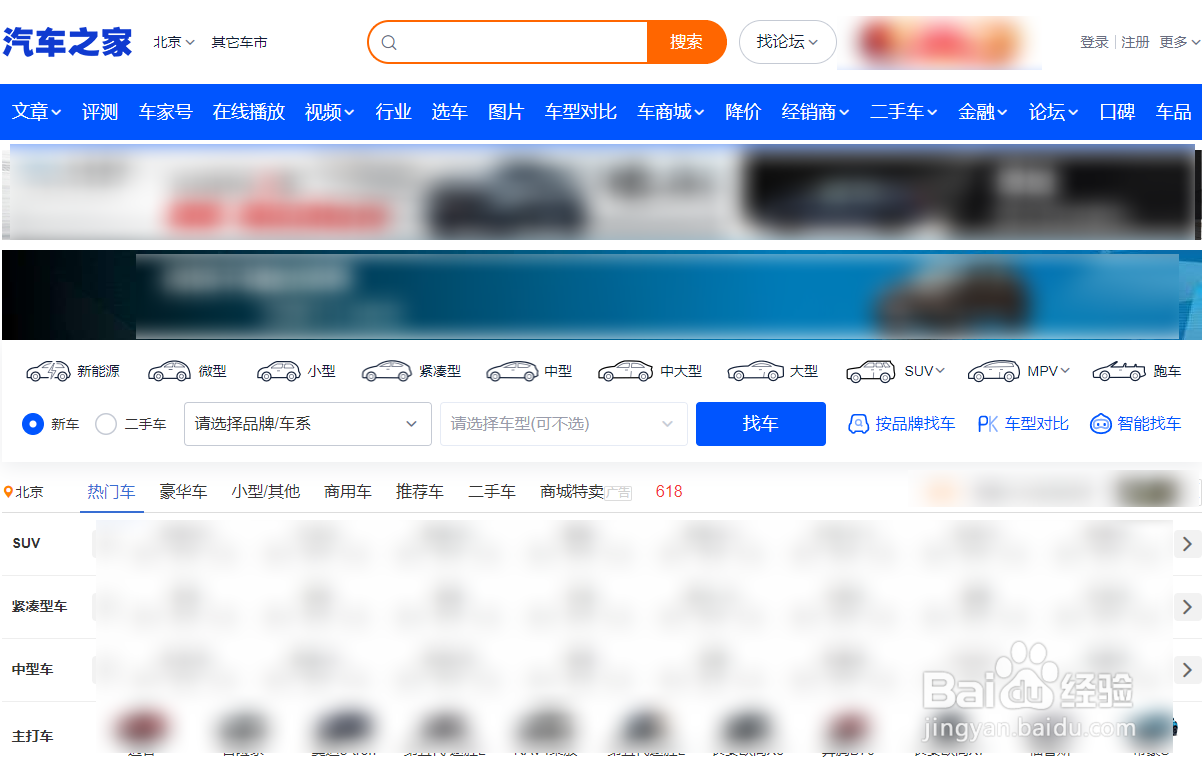The width and height of the screenshot is (1202, 769).
Task: Expand the 北京 city selector in header
Action: coord(174,42)
